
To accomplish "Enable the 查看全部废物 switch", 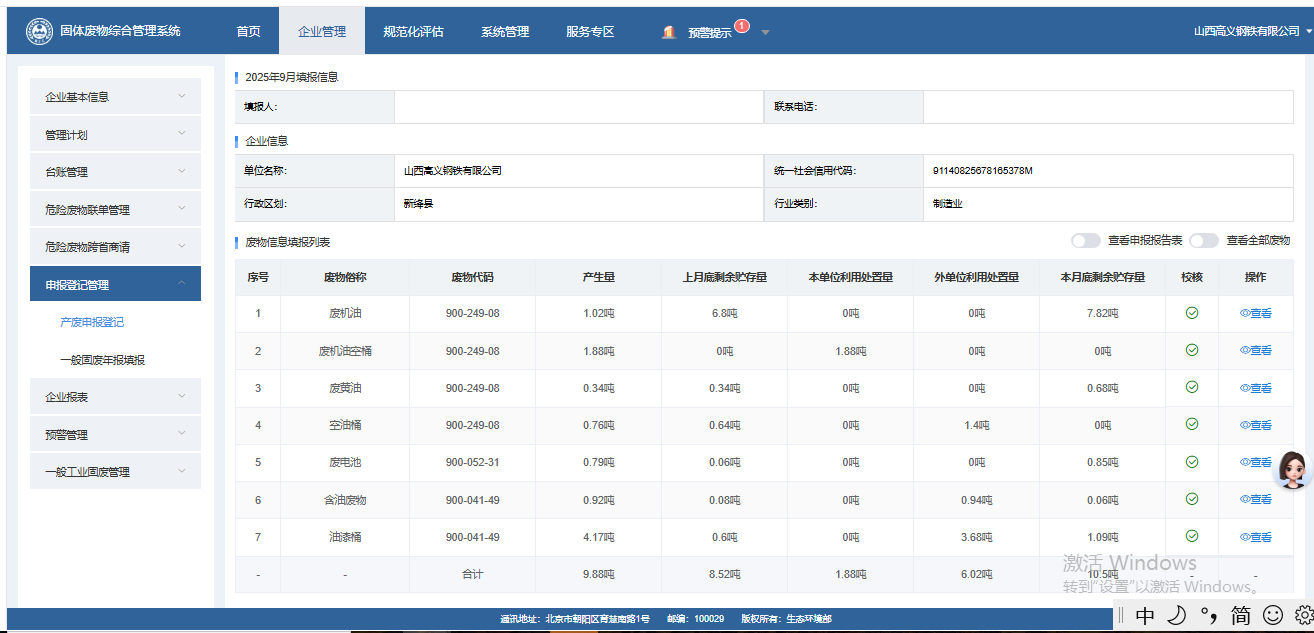I will point(1203,241).
